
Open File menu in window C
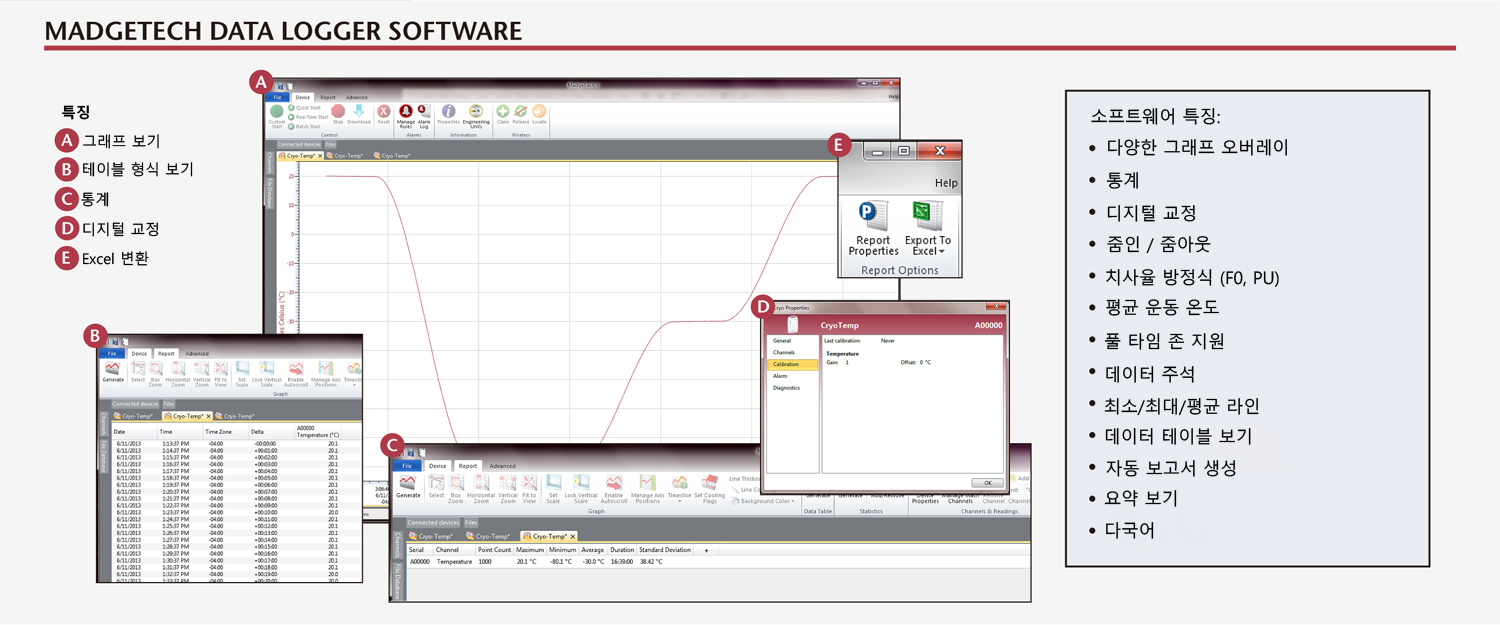coord(407,466)
